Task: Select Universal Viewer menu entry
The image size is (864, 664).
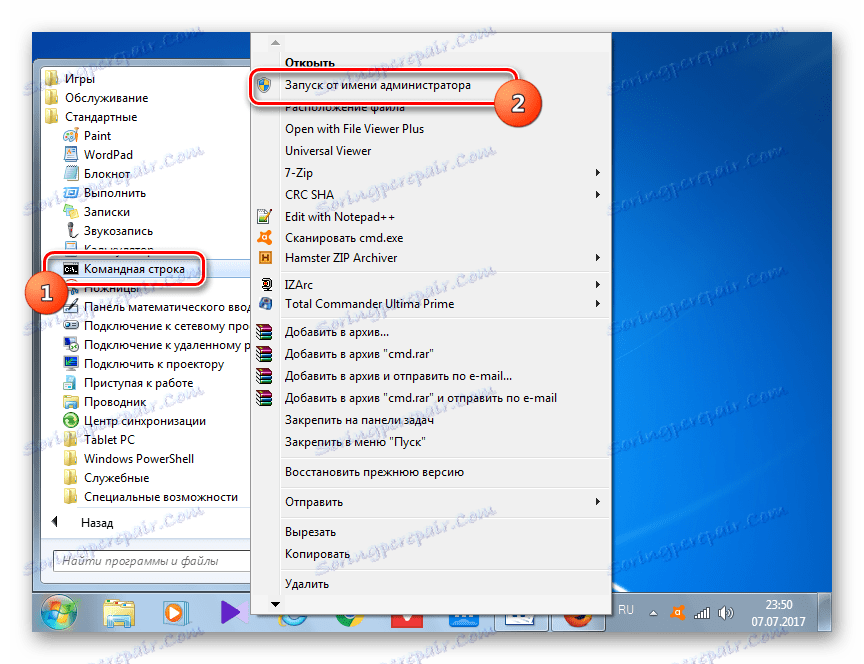Action: pyautogui.click(x=328, y=150)
